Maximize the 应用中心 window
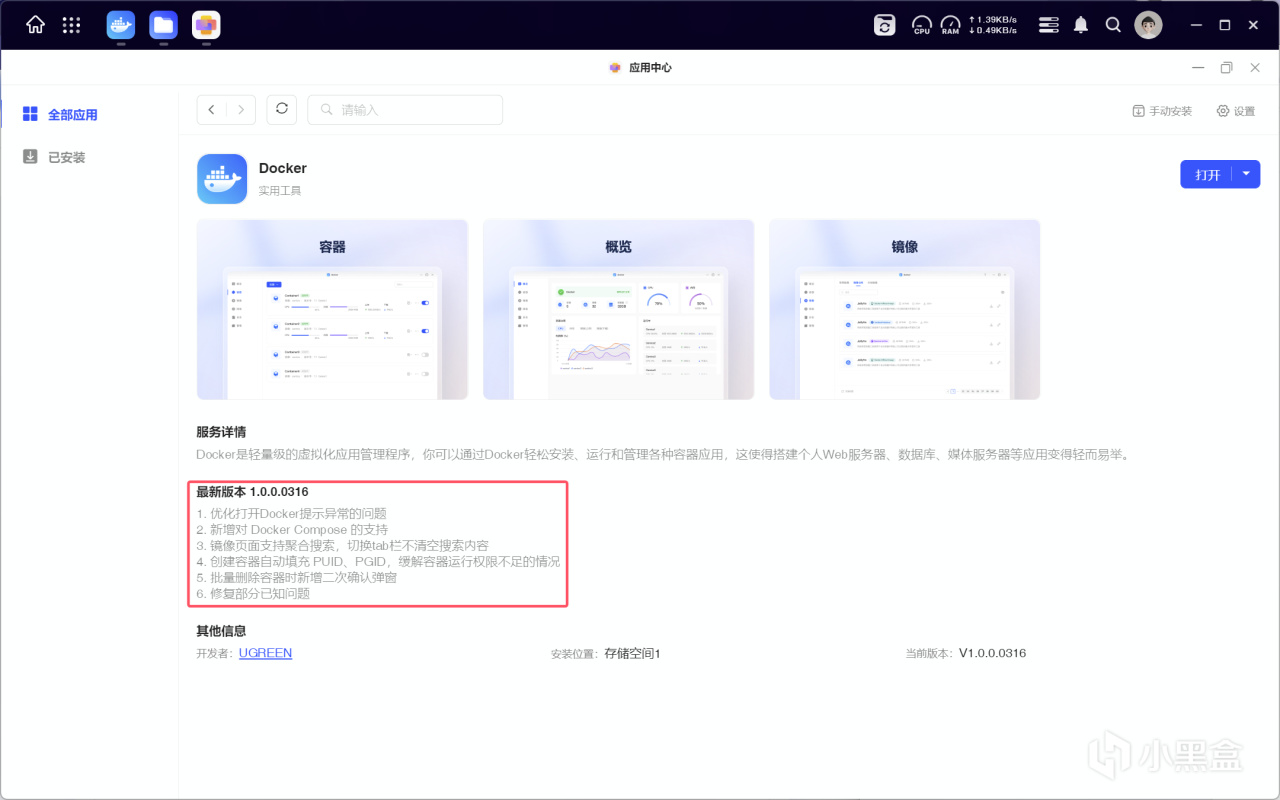 point(1226,67)
